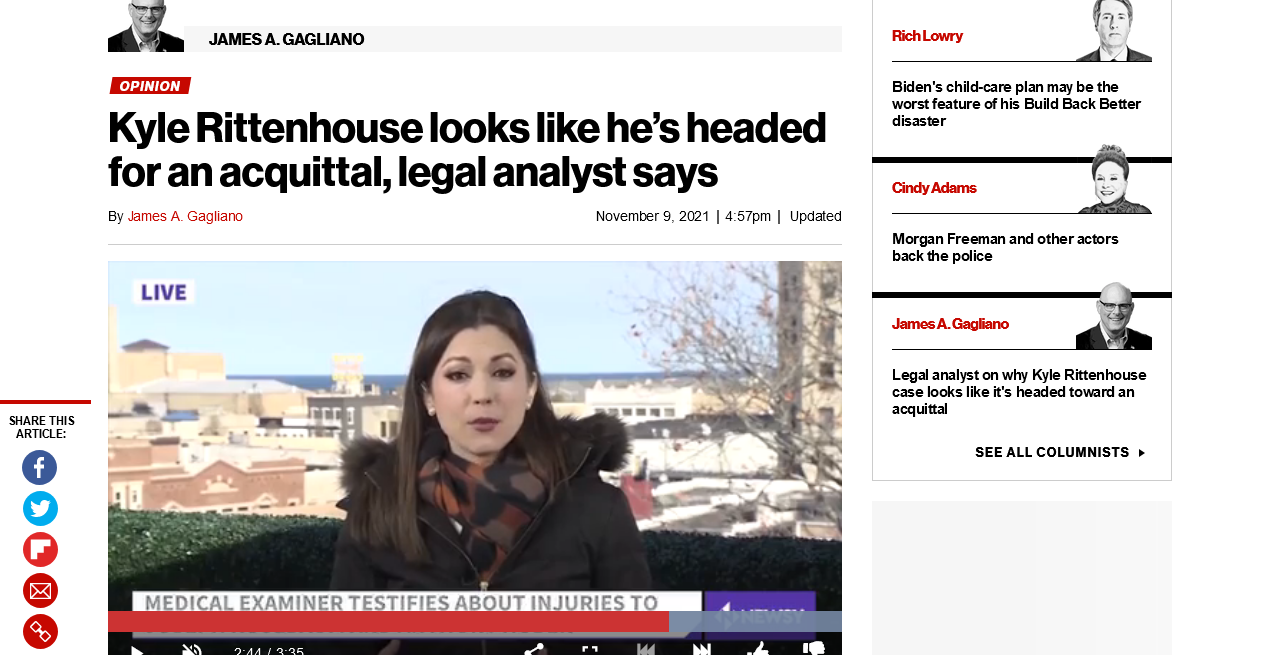Viewport: 1280px width, 655px height.
Task: Click James A. Gagliano header name
Action: (x=286, y=39)
